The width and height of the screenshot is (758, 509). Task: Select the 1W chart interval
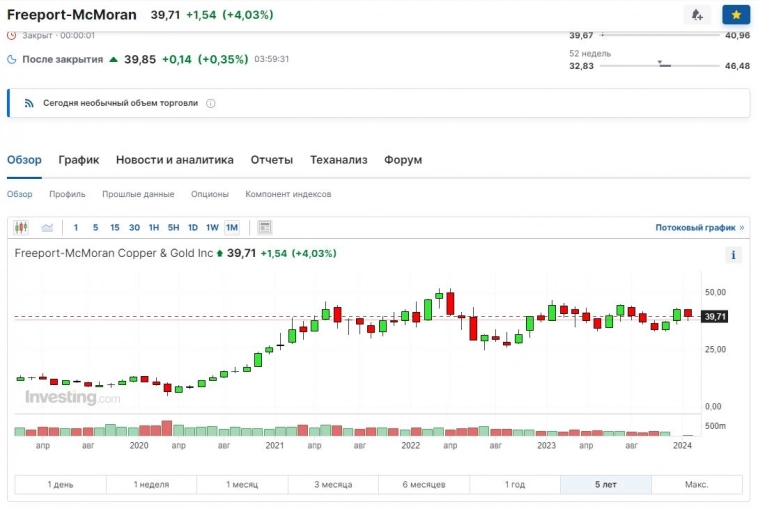[x=212, y=227]
